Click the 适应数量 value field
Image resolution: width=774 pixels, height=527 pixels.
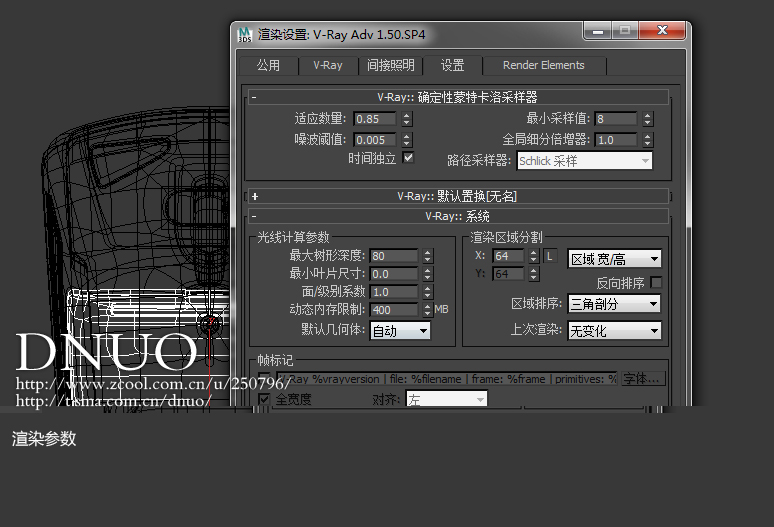[x=375, y=119]
